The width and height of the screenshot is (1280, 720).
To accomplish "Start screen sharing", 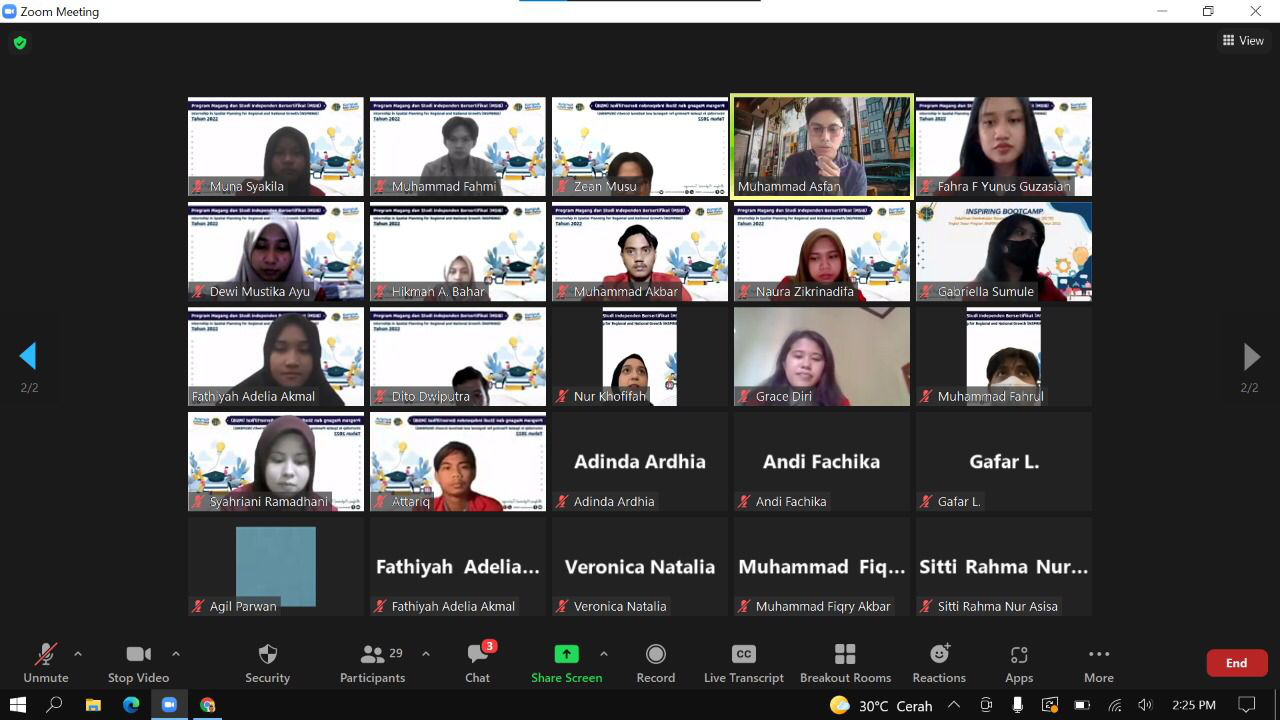I will [566, 663].
